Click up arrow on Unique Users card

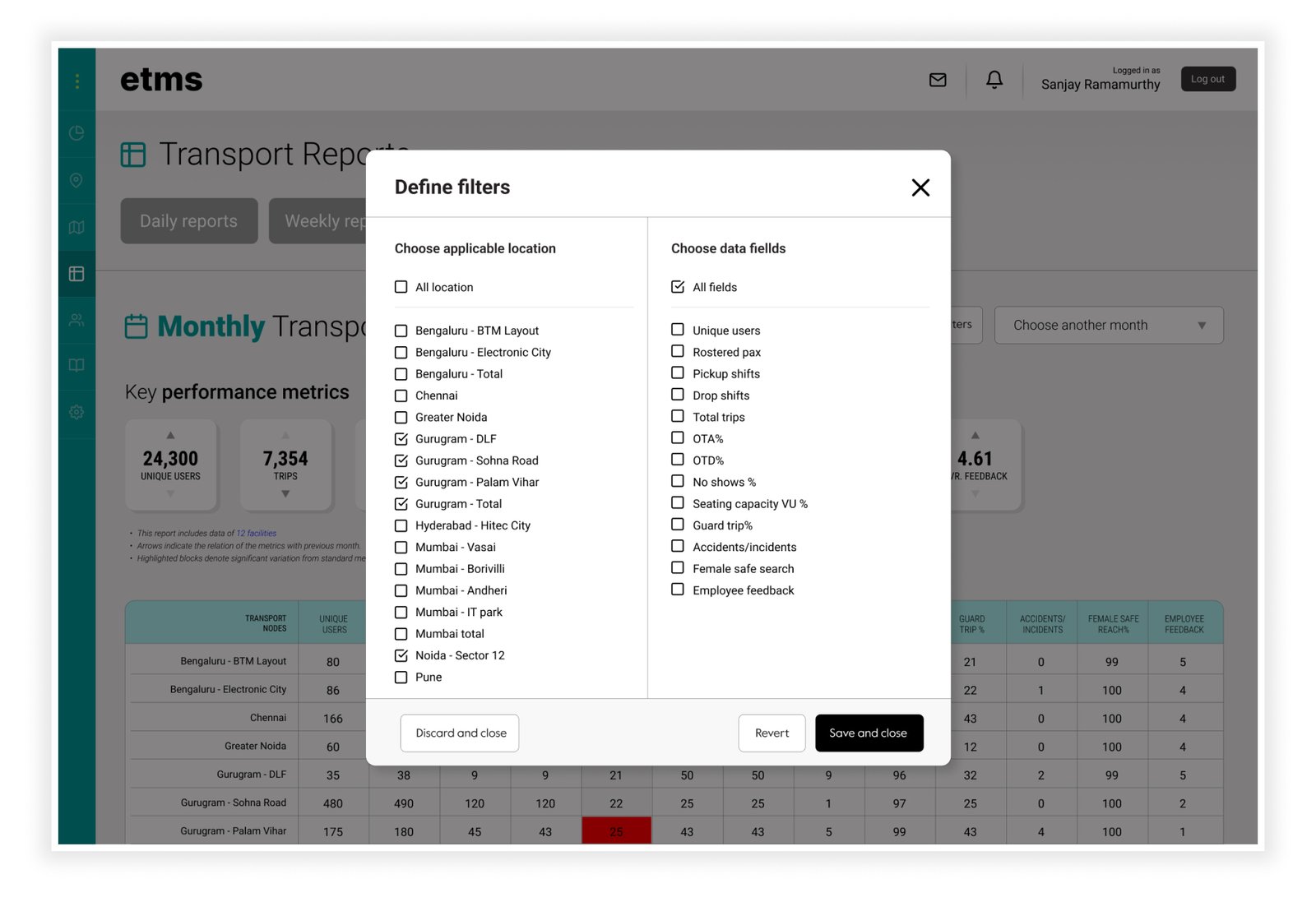click(x=170, y=435)
